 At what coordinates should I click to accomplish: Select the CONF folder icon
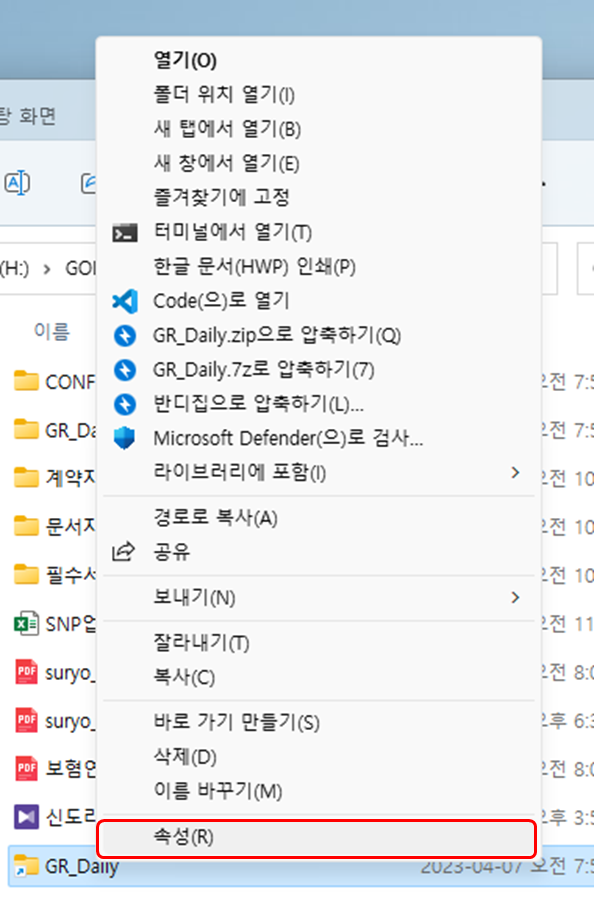pyautogui.click(x=26, y=381)
